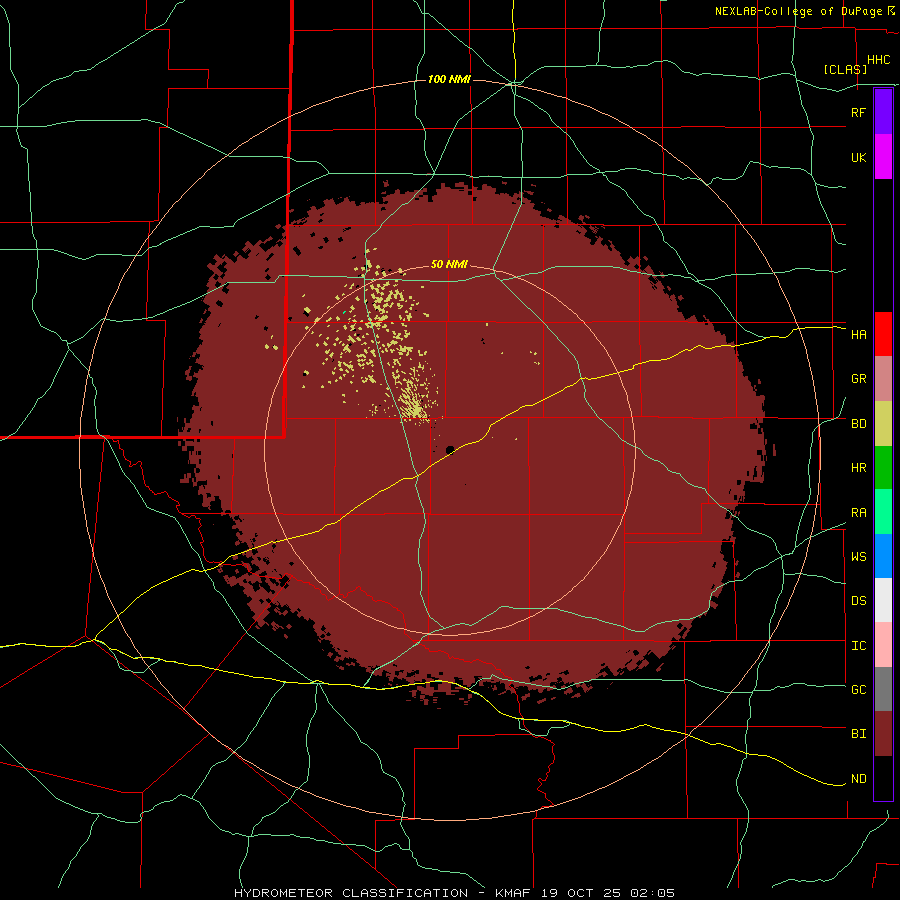Click the WS legend label
This screenshot has height=900, width=900.
858,557
